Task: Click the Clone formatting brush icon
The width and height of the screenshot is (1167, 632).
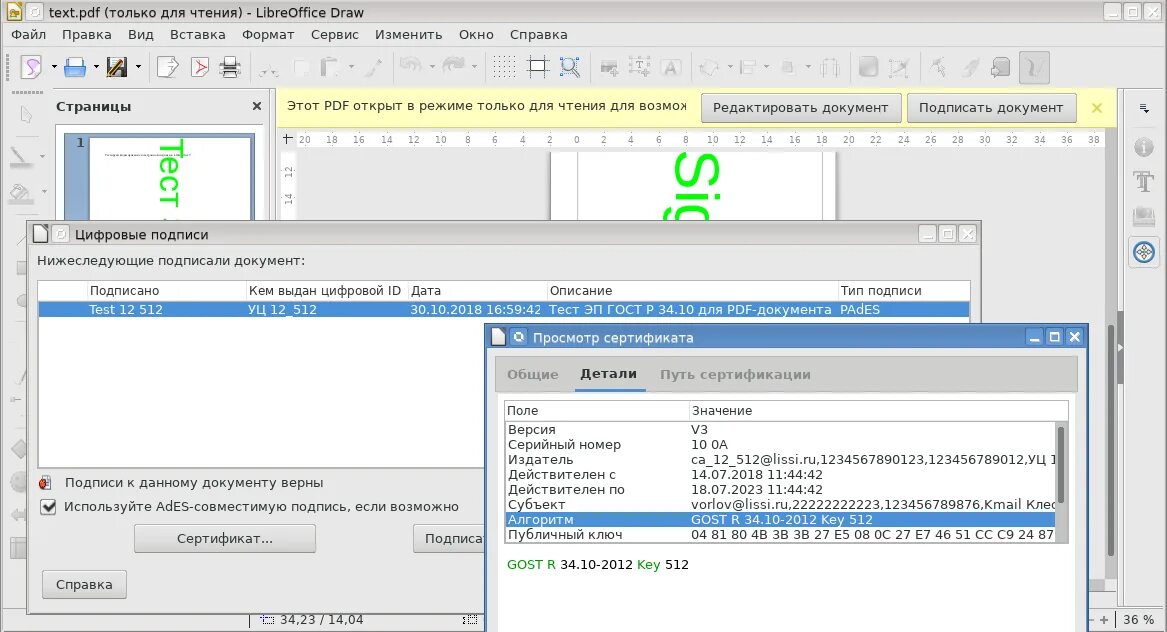Action: pos(374,68)
